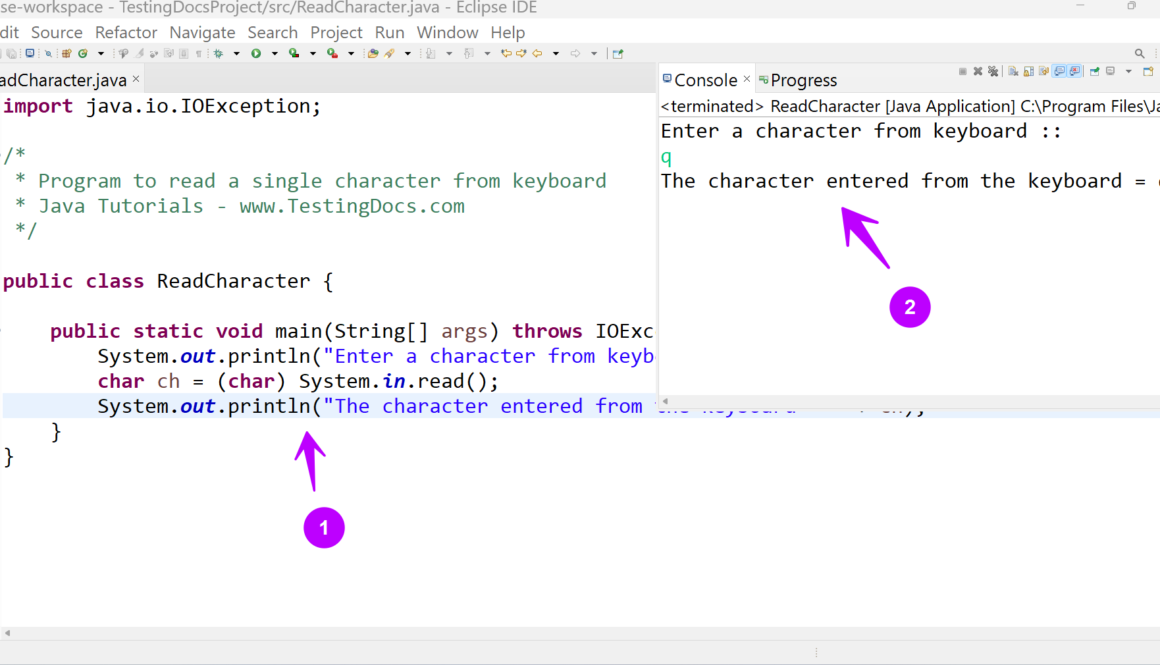1160x665 pixels.
Task: Open the Refactor menu
Action: (x=126, y=32)
